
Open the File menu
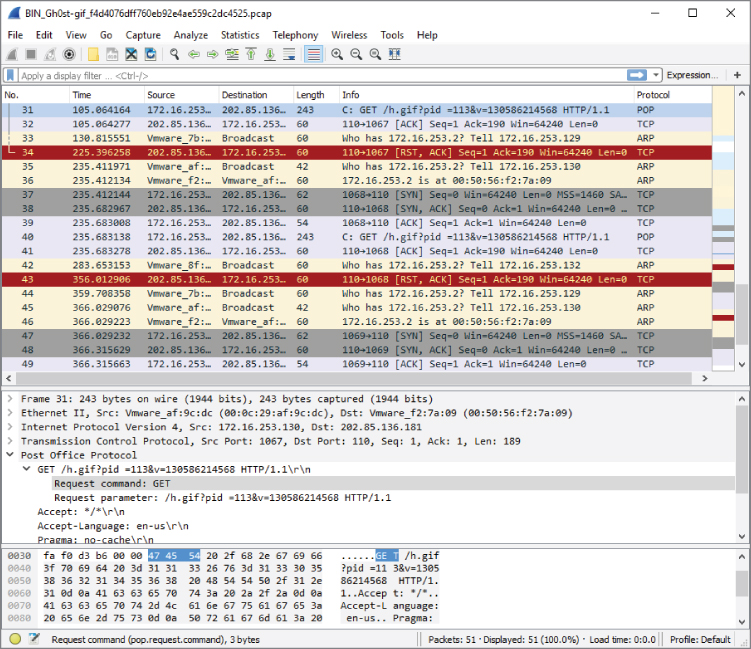pyautogui.click(x=15, y=35)
